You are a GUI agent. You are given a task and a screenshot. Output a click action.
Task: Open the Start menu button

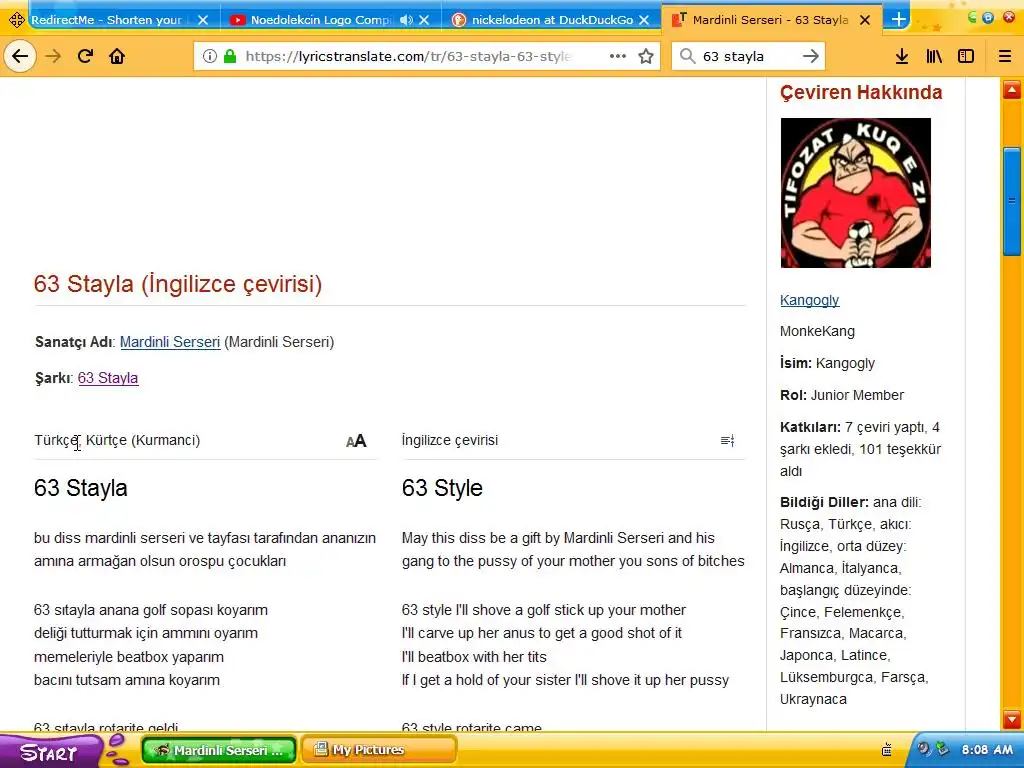49,751
